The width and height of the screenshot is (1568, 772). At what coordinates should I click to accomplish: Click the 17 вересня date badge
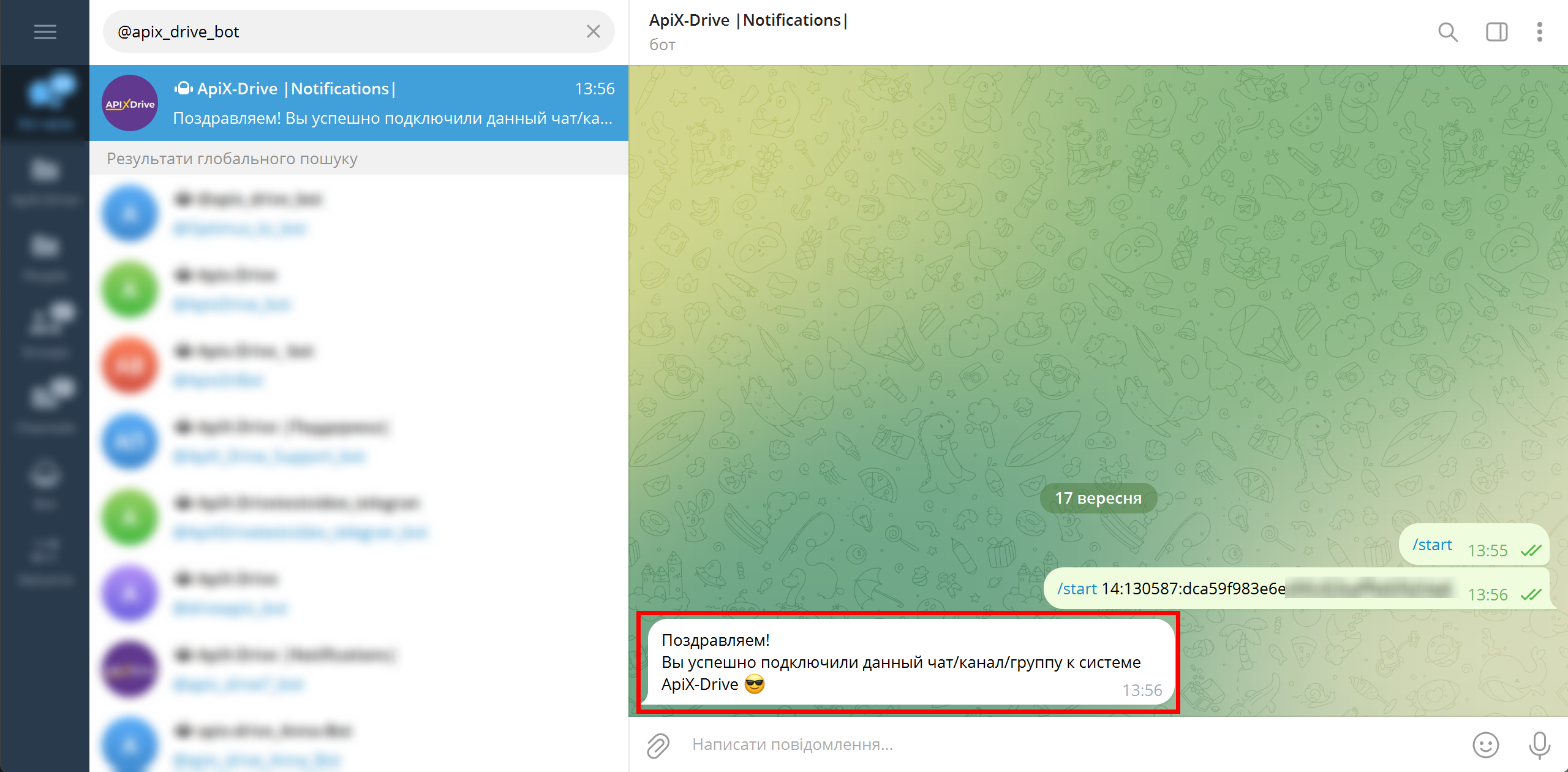[1098, 498]
